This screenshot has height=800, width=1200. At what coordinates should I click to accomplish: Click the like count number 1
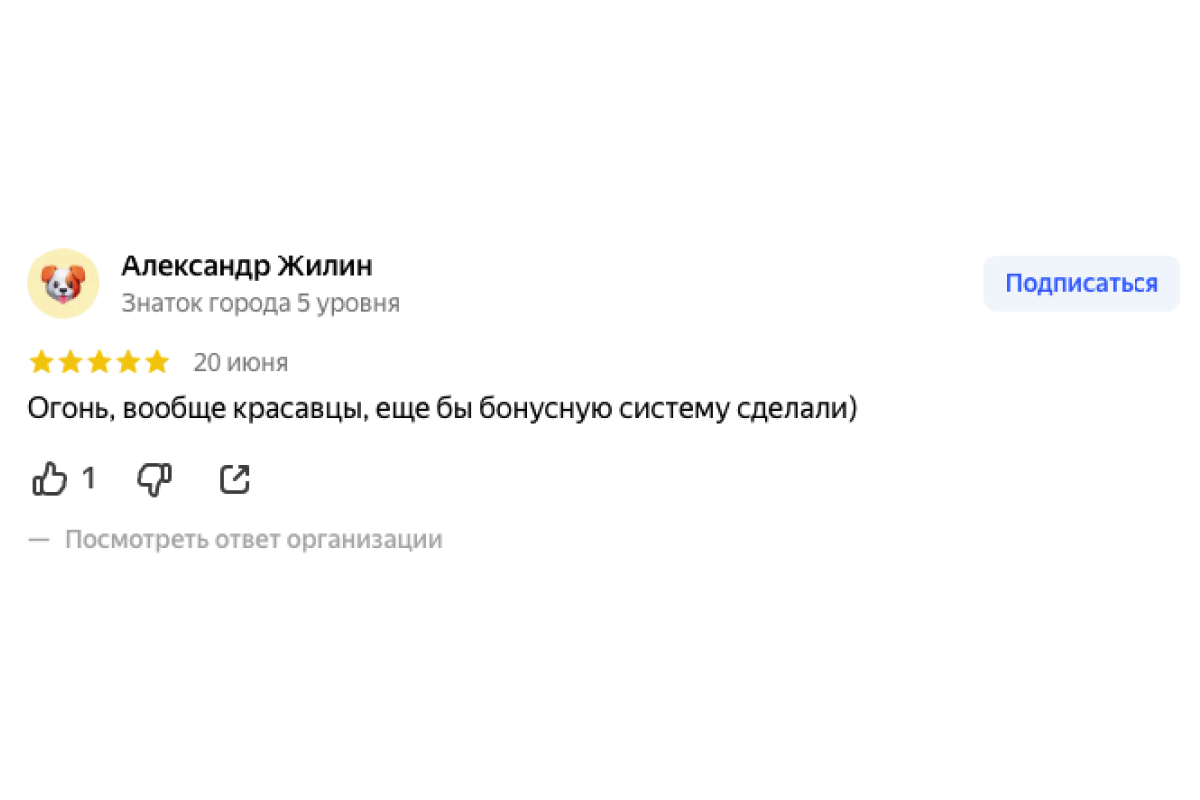click(88, 480)
